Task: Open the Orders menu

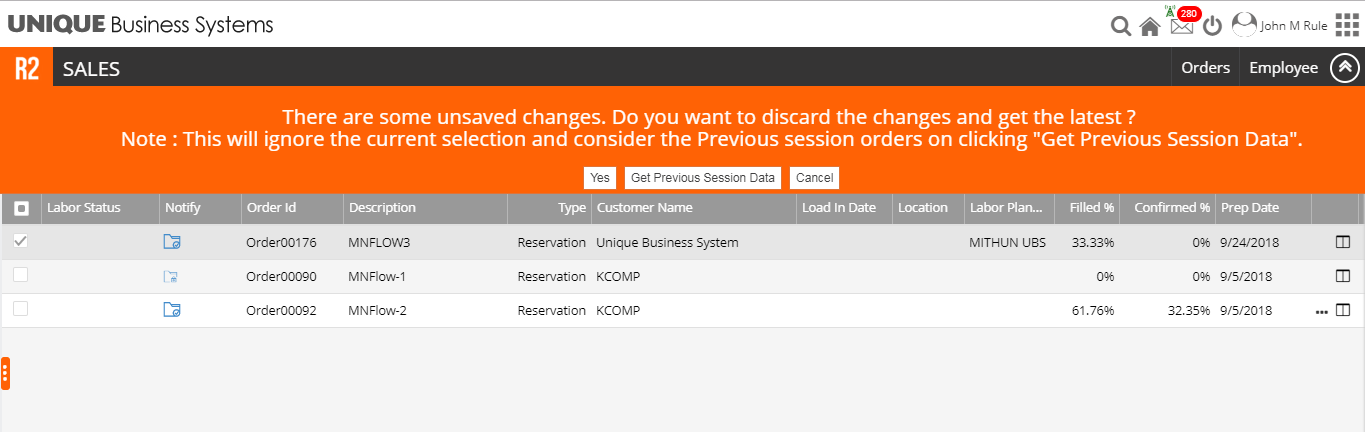Action: (1205, 68)
